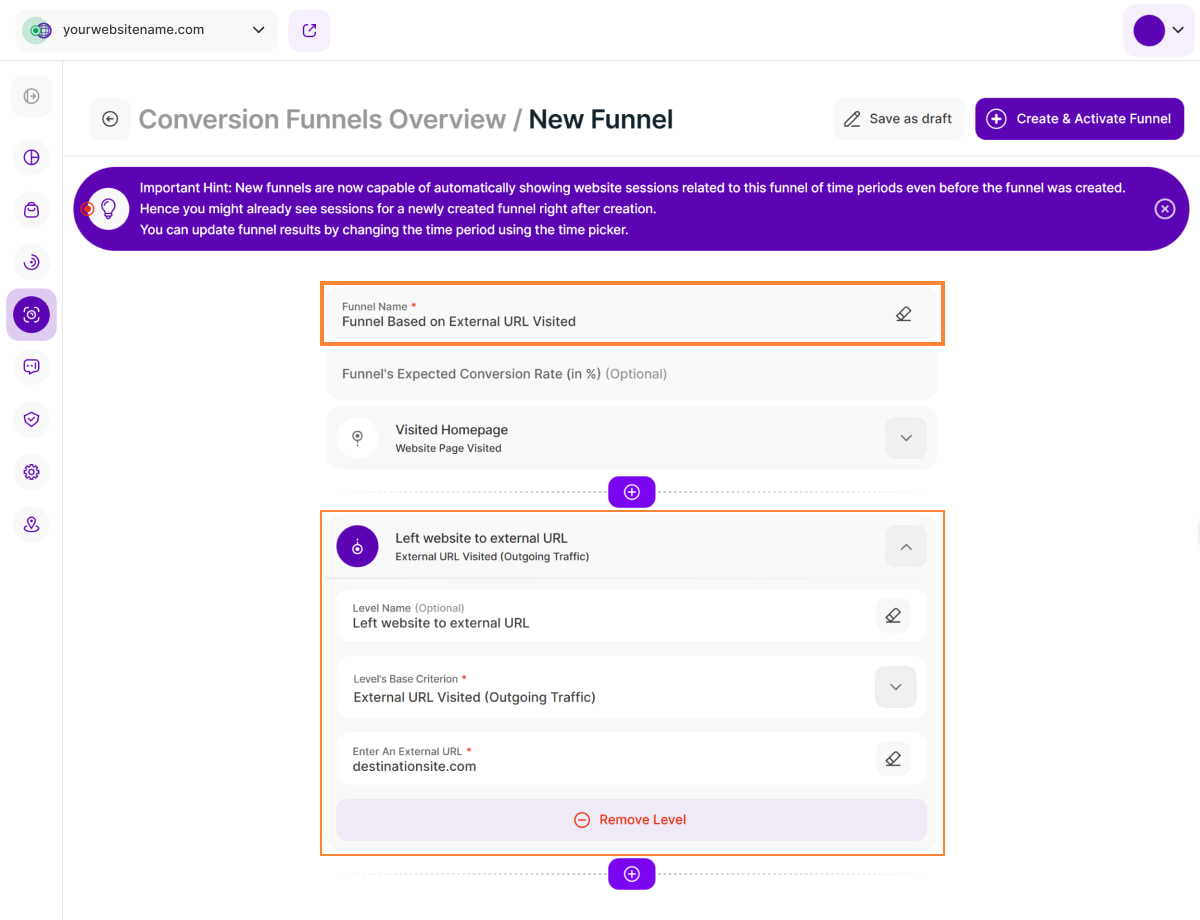Open the Level's Base Criterion dropdown
Image resolution: width=1200 pixels, height=920 pixels.
[x=895, y=687]
